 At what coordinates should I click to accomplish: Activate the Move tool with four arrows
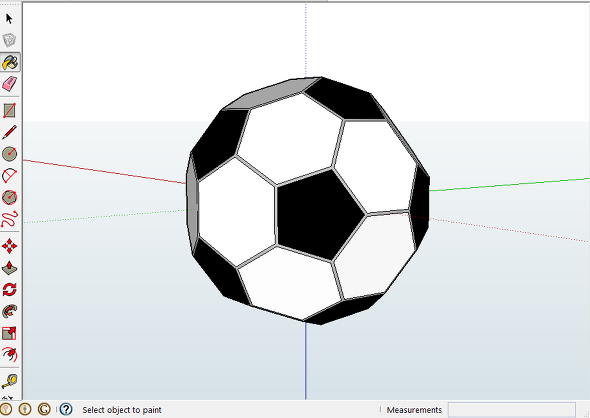click(9, 246)
